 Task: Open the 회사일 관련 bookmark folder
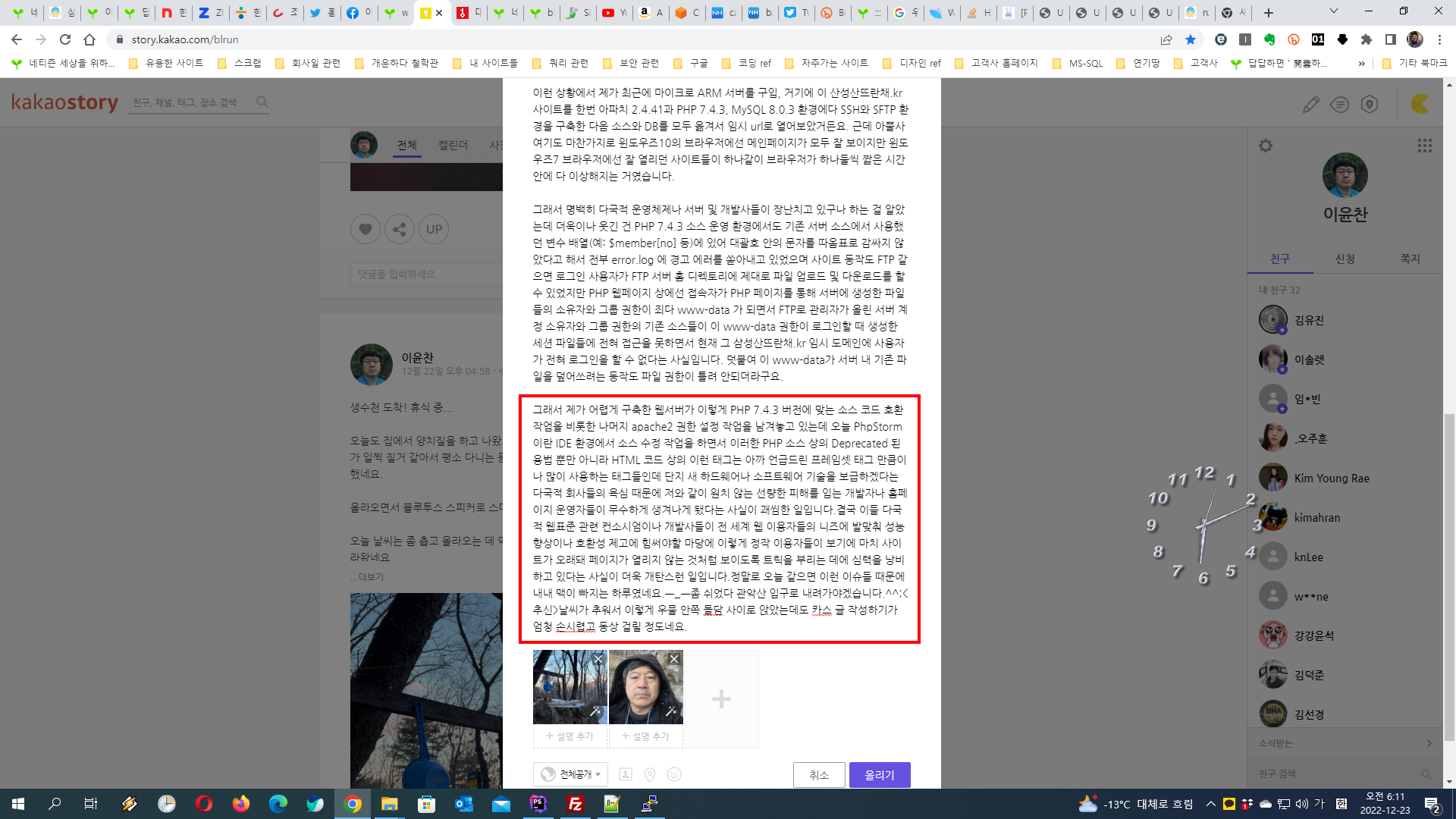(308, 63)
